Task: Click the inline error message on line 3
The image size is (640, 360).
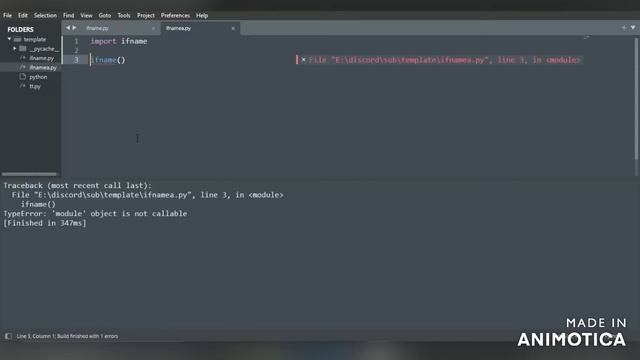Action: [x=444, y=60]
